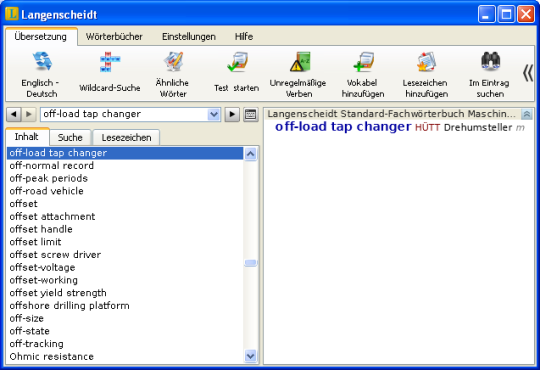Open the Einstellungen tab

[x=189, y=37]
